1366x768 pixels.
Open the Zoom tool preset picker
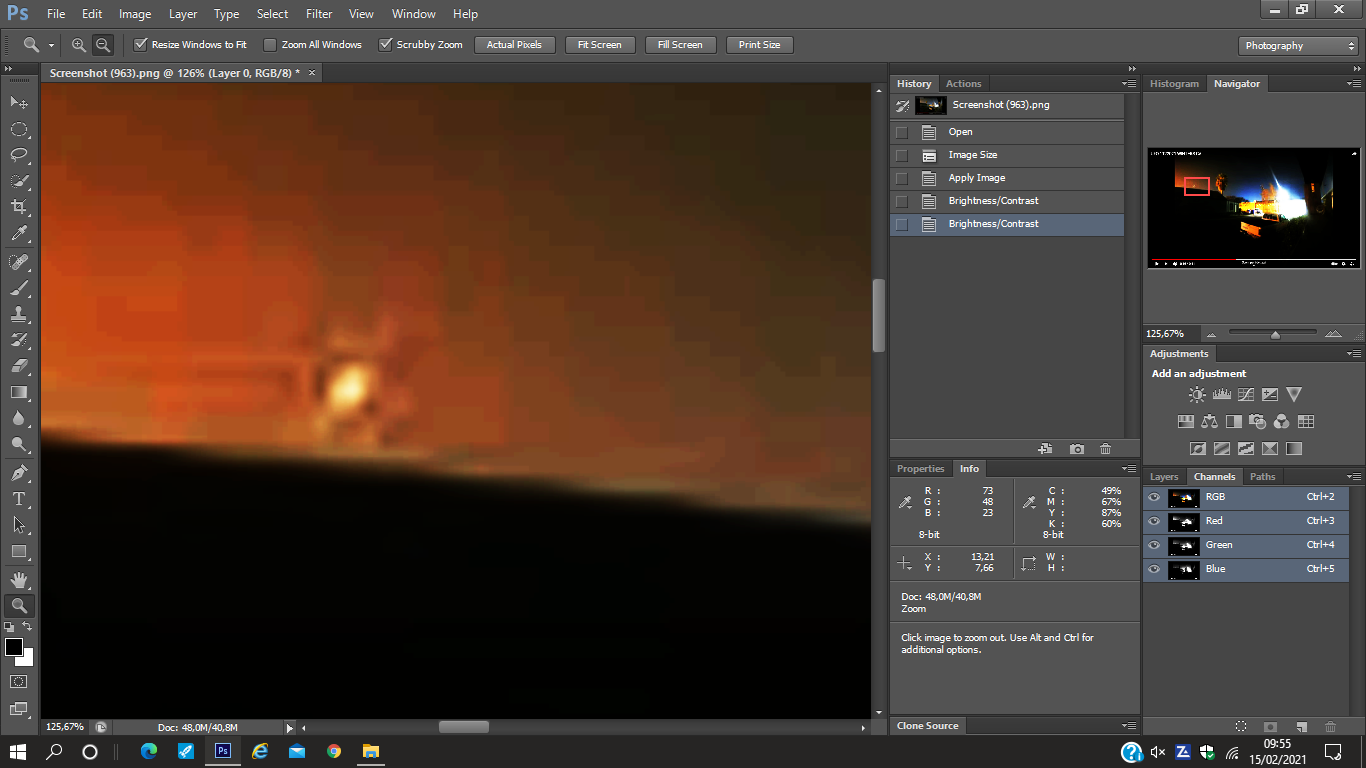pos(38,45)
